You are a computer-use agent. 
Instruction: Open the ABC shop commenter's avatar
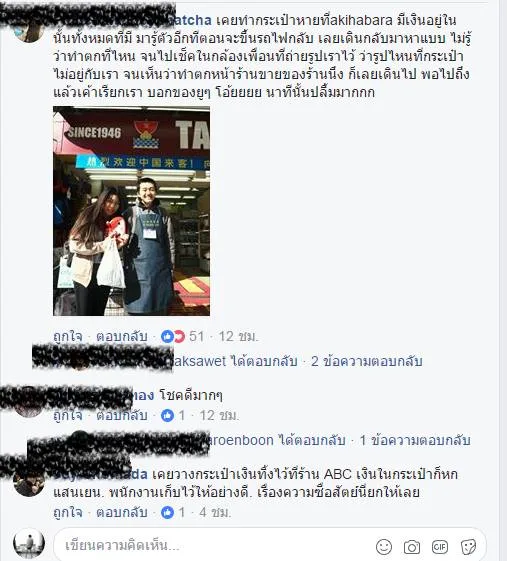coord(29,482)
